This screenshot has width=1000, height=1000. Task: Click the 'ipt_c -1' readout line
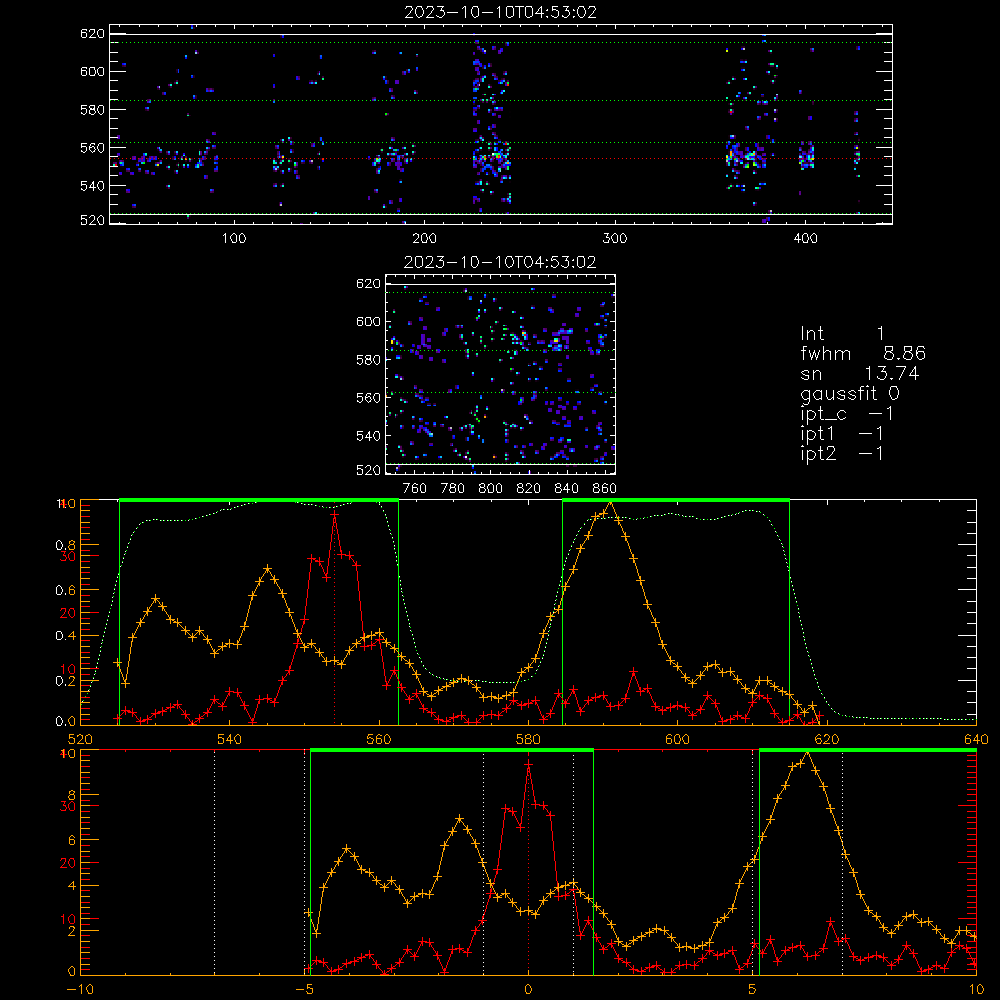(847, 413)
